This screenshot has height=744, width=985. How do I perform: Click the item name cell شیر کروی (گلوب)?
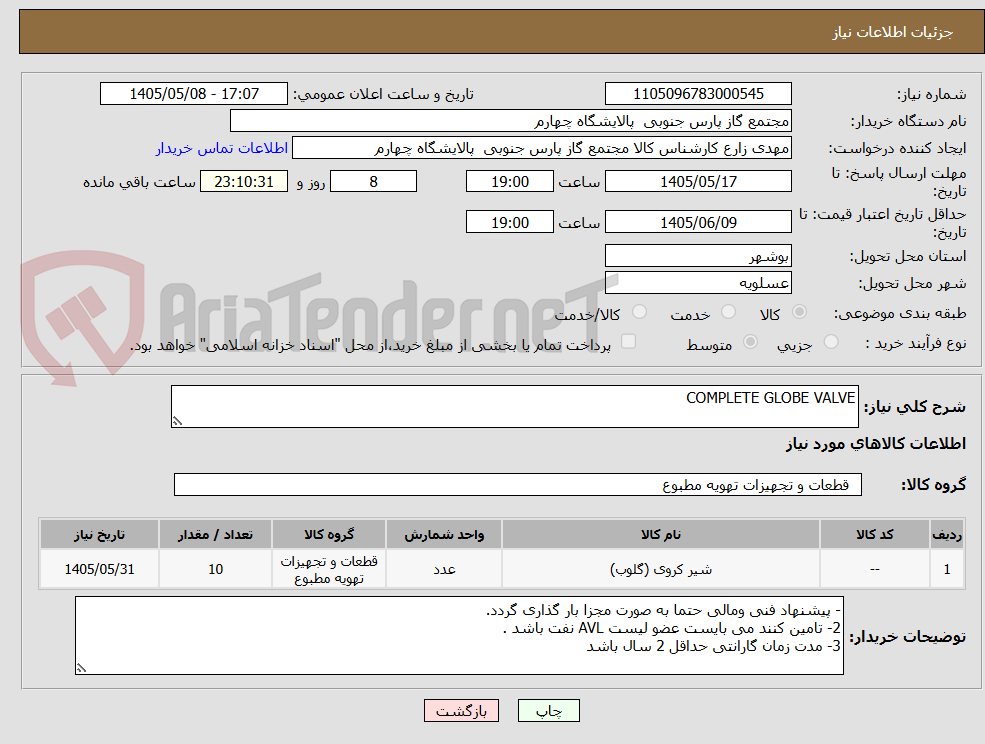(x=661, y=569)
